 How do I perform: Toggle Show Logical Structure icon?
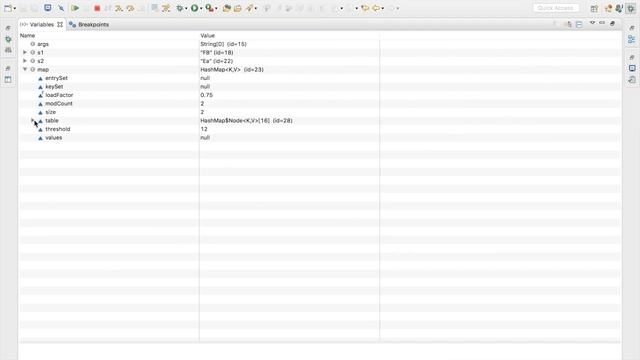569,24
